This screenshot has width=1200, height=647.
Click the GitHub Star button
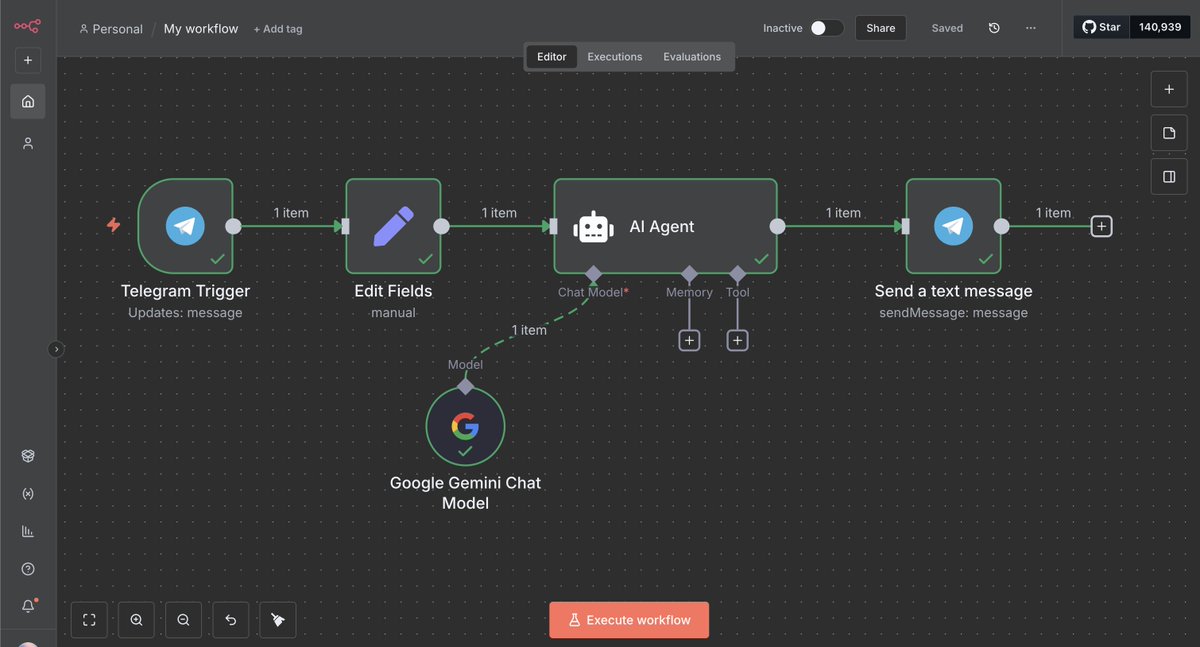click(1101, 28)
